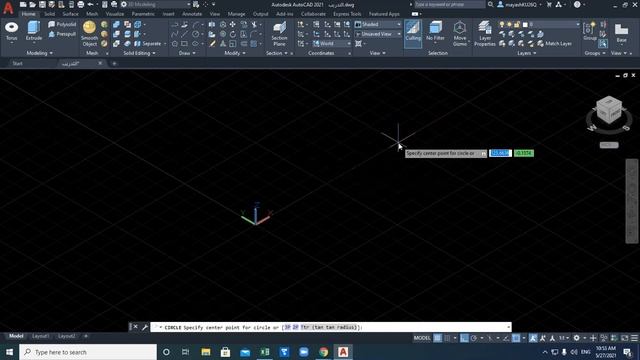Switch to the Layout1 tab
Image resolution: width=640 pixels, height=360 pixels.
tap(40, 336)
